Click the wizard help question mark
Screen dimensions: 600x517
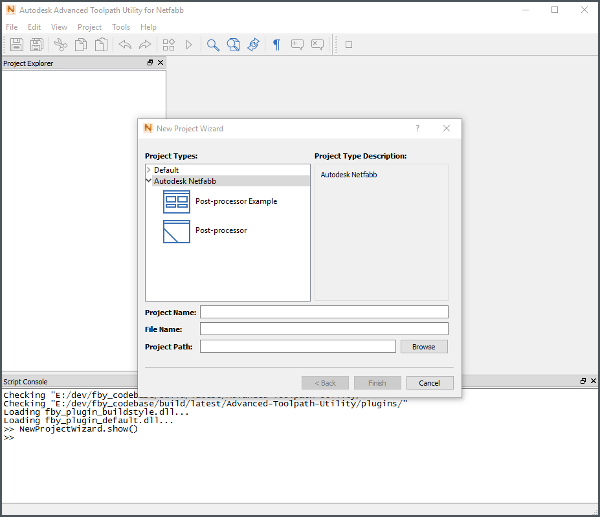click(417, 128)
